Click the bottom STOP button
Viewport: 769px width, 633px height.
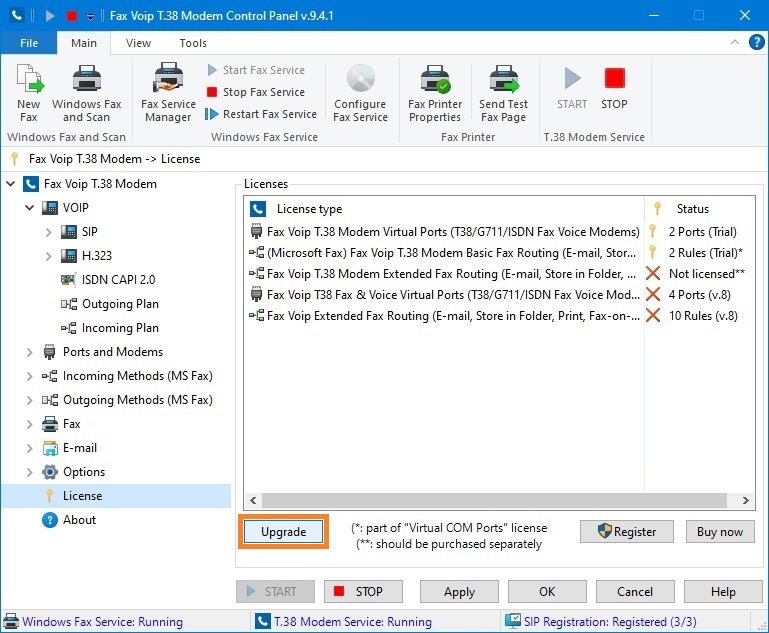point(363,591)
